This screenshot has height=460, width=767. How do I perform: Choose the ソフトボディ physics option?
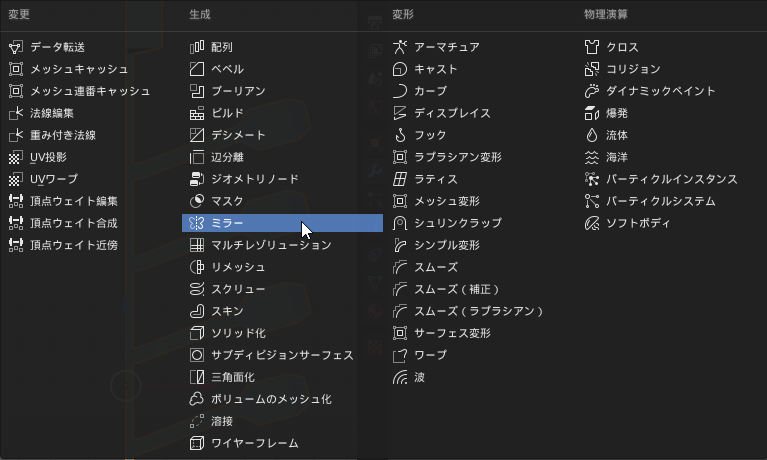click(x=640, y=223)
